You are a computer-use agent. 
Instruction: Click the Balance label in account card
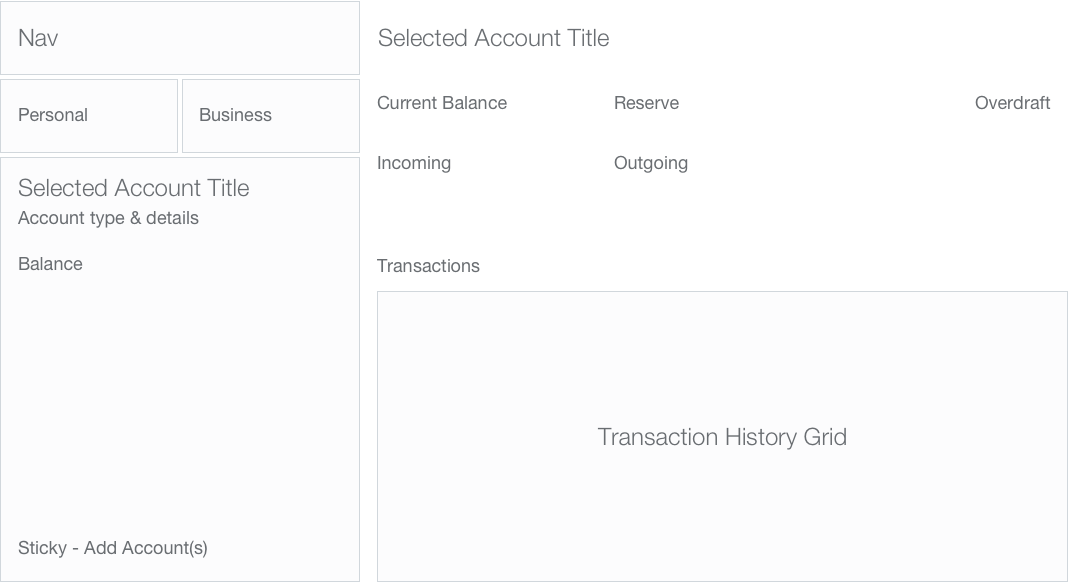click(x=50, y=264)
